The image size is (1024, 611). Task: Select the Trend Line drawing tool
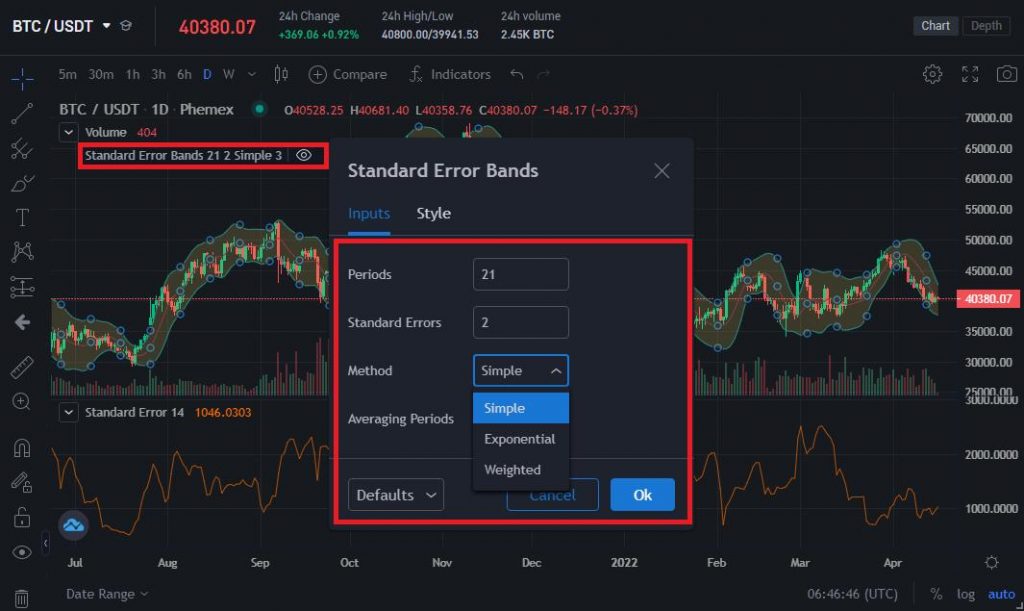click(21, 113)
